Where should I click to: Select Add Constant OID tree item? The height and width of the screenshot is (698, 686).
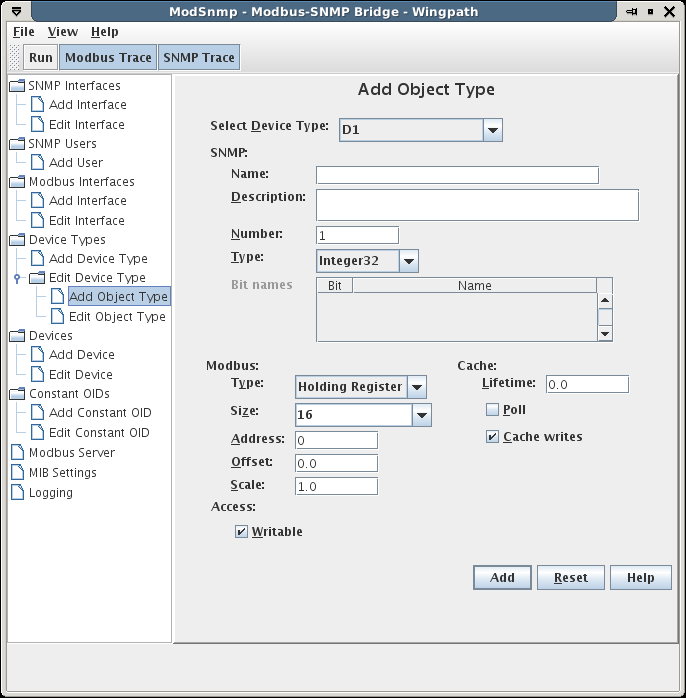click(100, 413)
